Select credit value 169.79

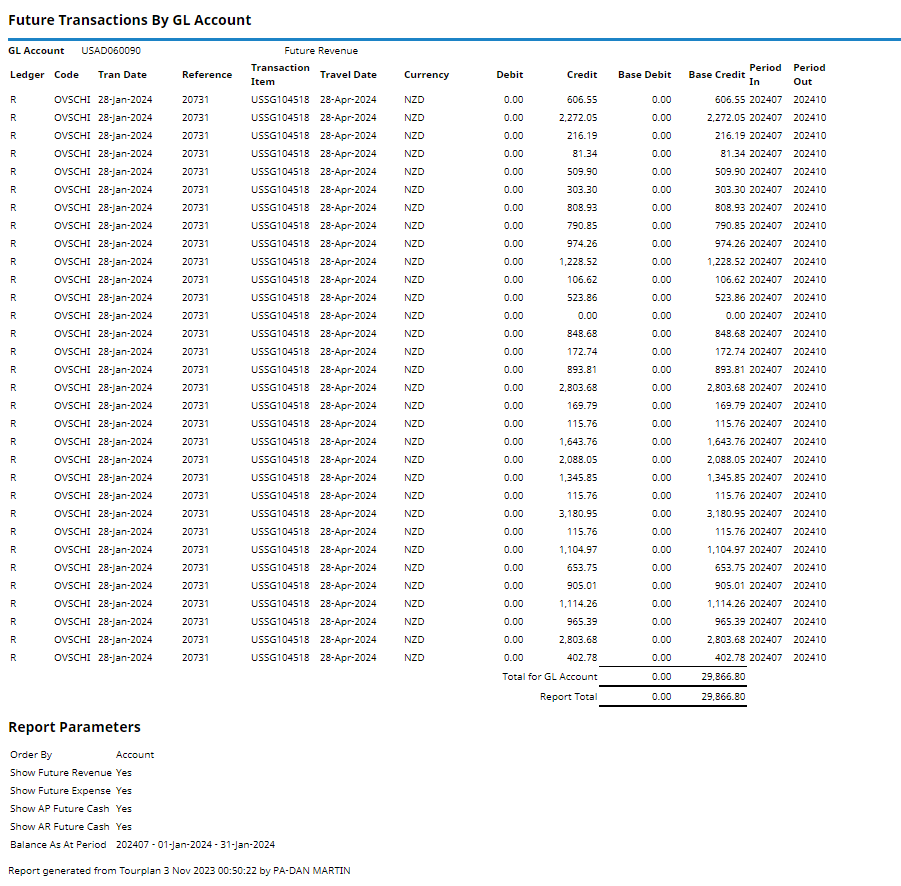(x=582, y=406)
